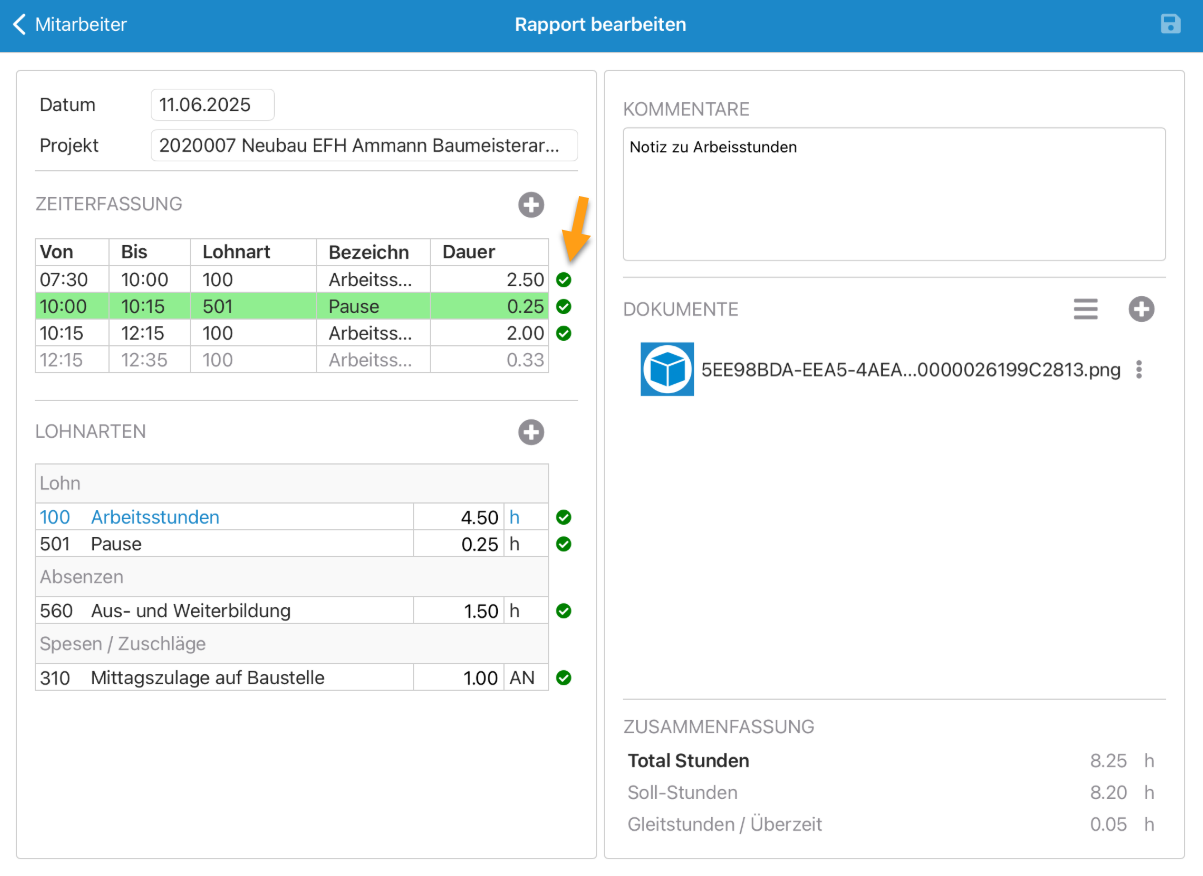The width and height of the screenshot is (1203, 876).
Task: Open the PNG document thumbnail icon
Action: 667,370
